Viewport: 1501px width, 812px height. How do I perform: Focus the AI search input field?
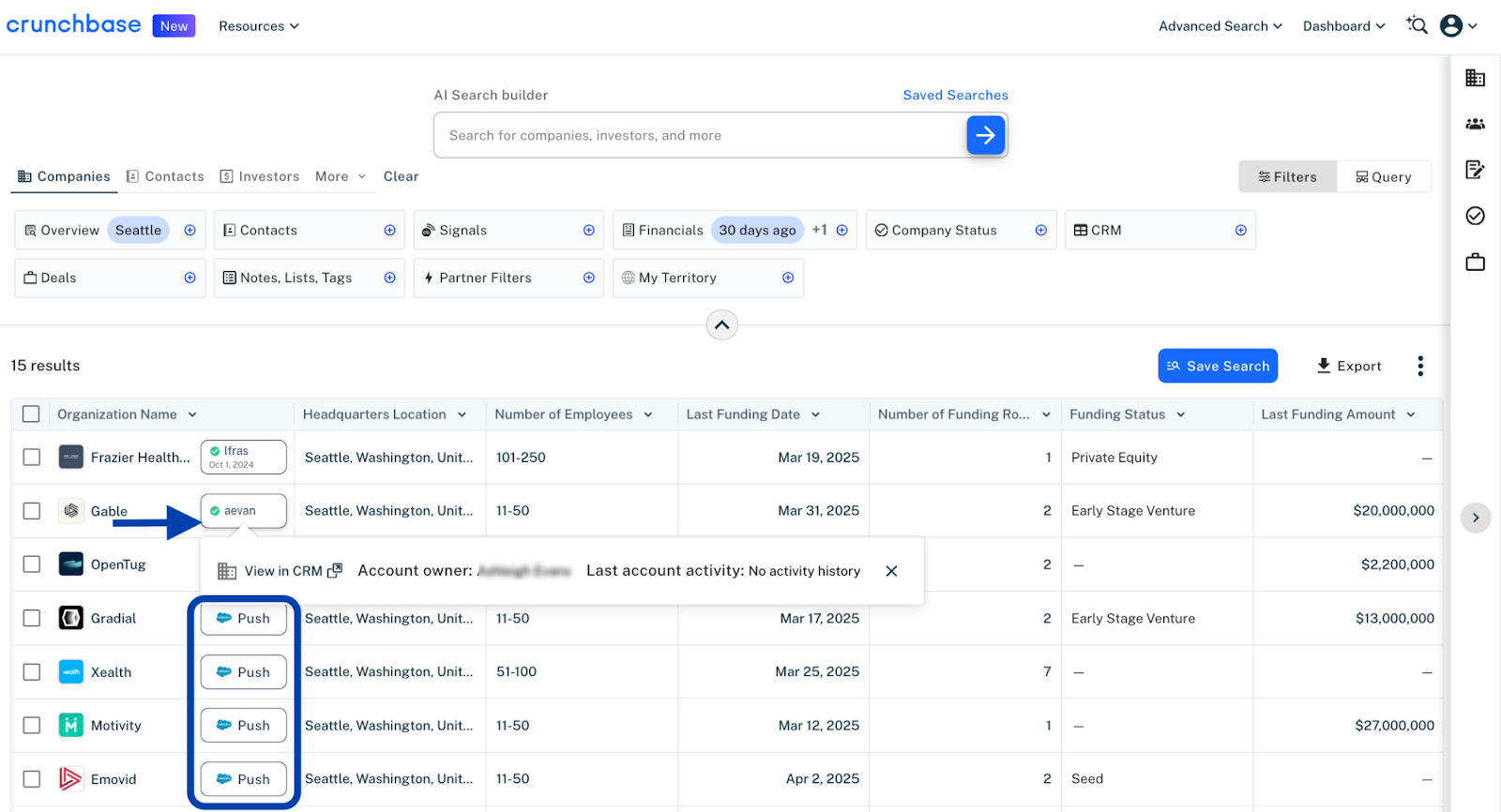click(x=699, y=135)
